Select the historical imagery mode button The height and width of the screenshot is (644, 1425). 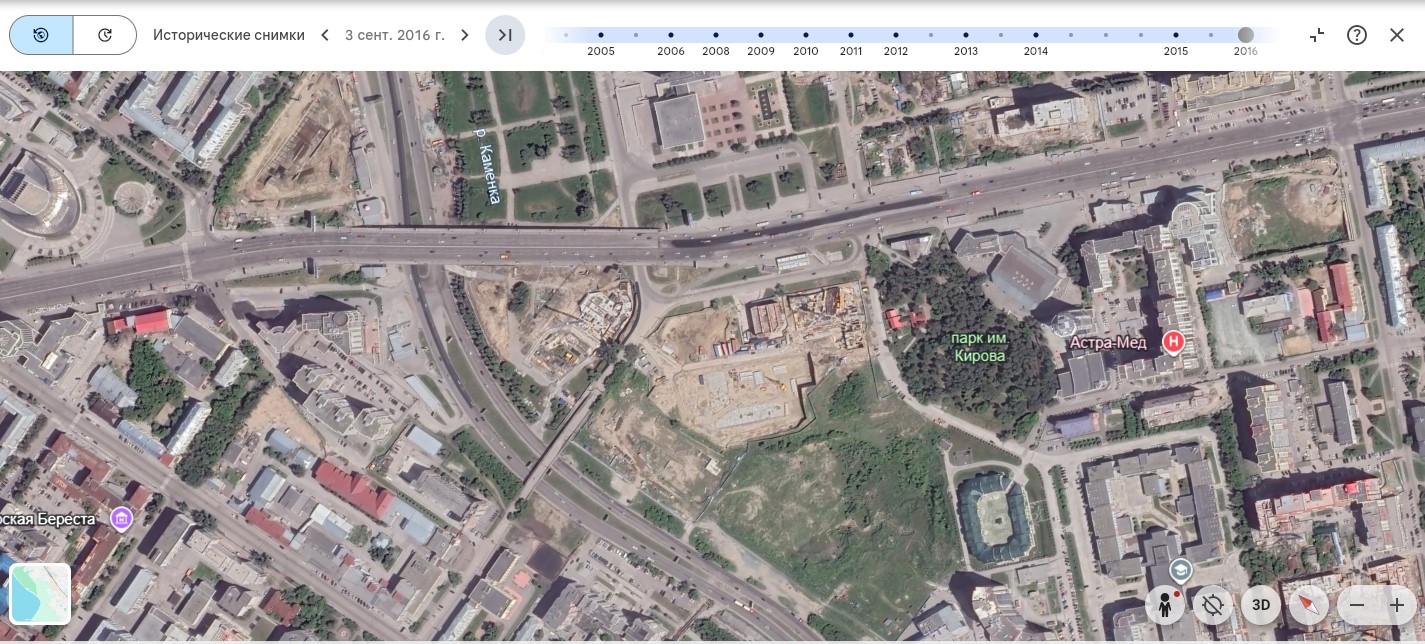41,35
